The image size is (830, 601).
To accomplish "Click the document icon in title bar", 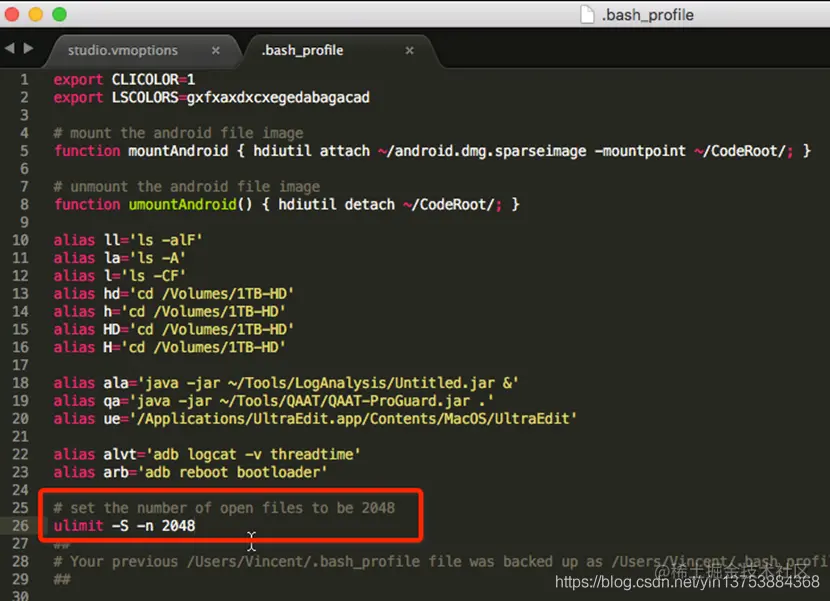I will coord(587,14).
